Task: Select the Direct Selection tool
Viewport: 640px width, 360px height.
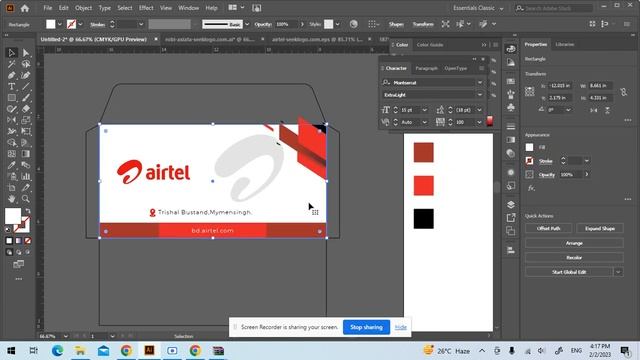Action: pos(26,53)
